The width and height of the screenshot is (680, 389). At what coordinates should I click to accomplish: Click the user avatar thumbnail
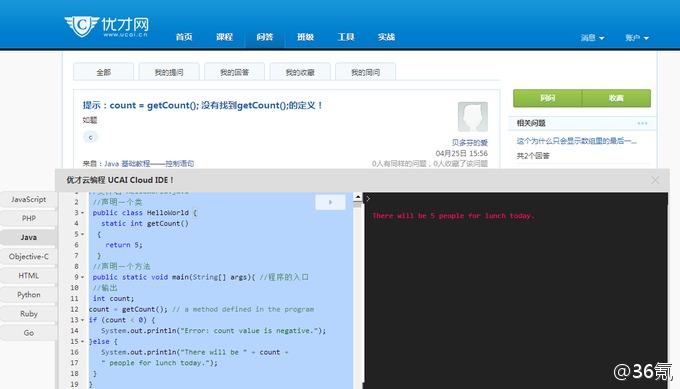(473, 117)
